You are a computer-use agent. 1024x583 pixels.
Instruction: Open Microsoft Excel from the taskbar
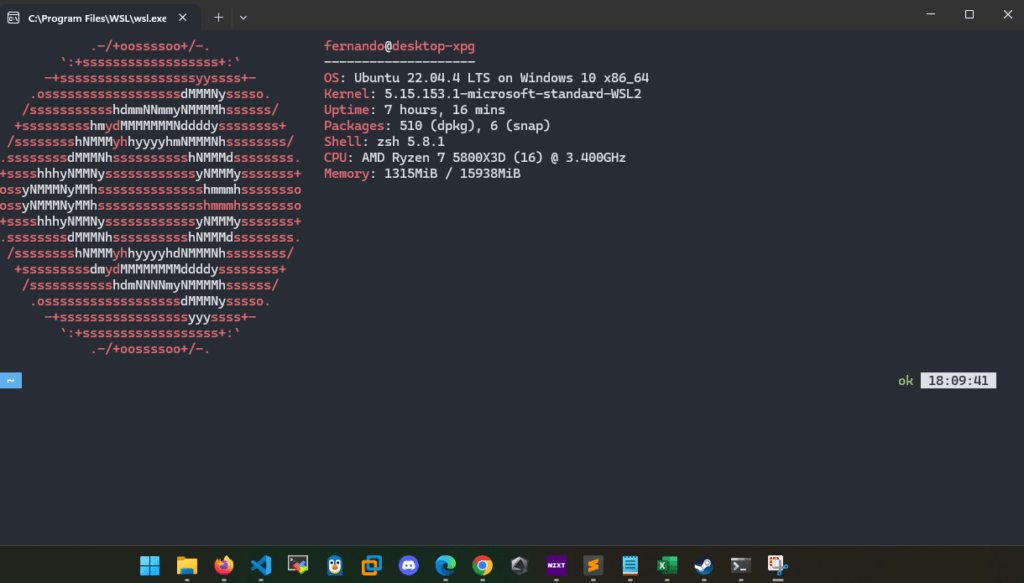point(666,566)
